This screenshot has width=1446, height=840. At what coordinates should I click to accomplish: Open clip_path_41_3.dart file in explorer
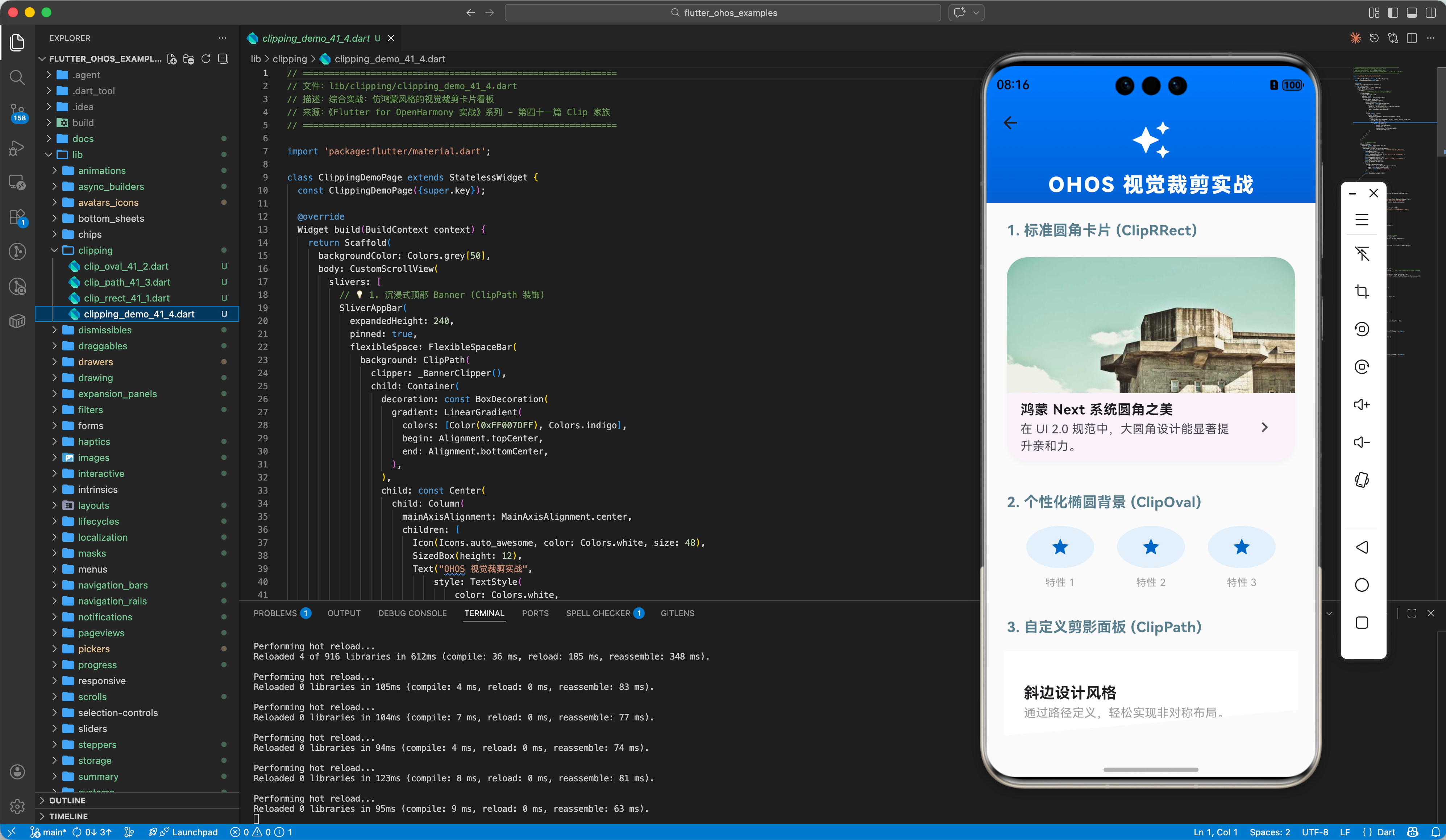click(x=127, y=282)
